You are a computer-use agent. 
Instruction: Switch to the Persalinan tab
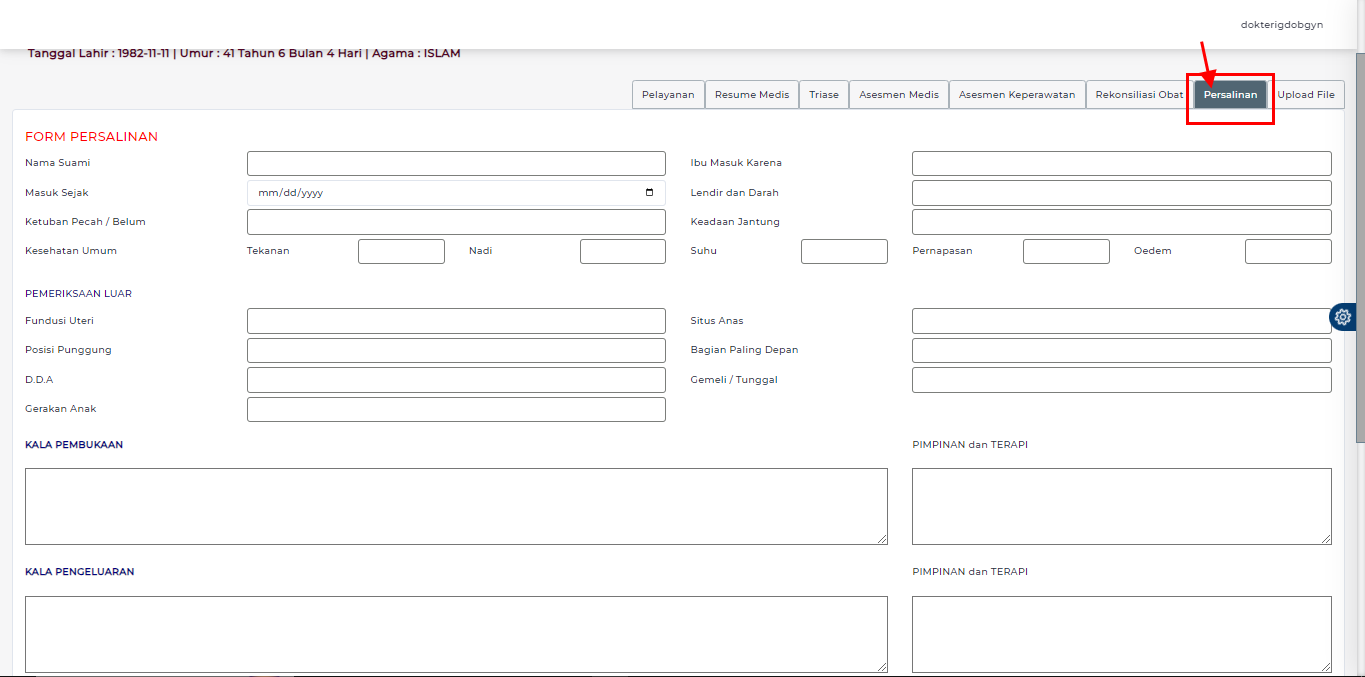pos(1230,94)
